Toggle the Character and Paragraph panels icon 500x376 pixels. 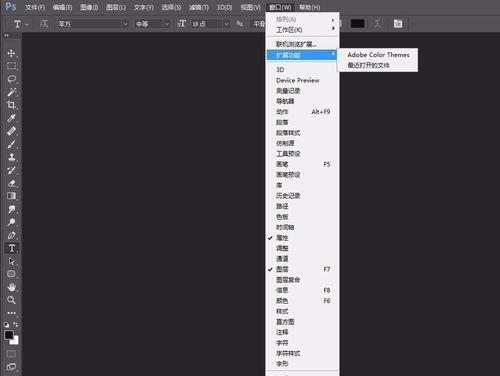tap(398, 24)
